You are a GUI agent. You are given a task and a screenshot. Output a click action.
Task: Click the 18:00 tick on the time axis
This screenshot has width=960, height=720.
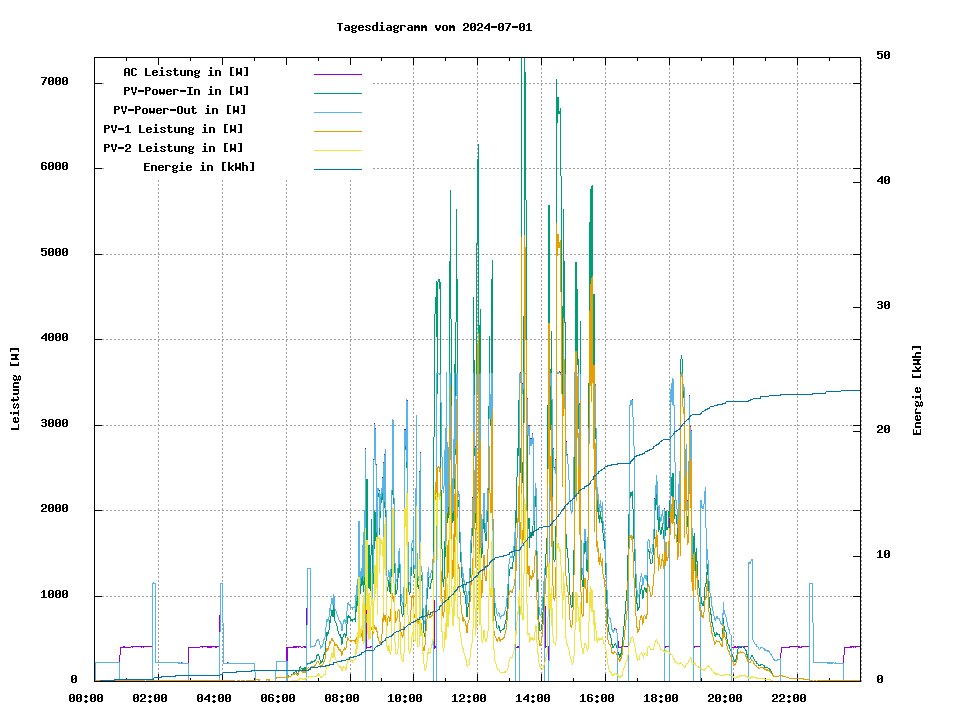(x=661, y=698)
